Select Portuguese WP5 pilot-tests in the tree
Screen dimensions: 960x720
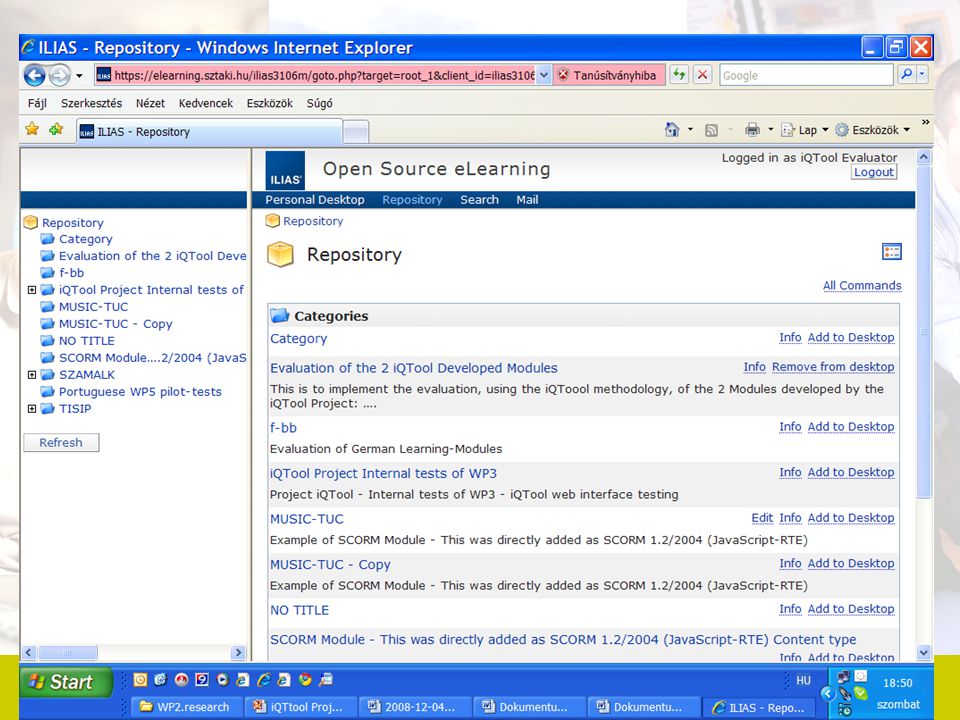(x=140, y=392)
